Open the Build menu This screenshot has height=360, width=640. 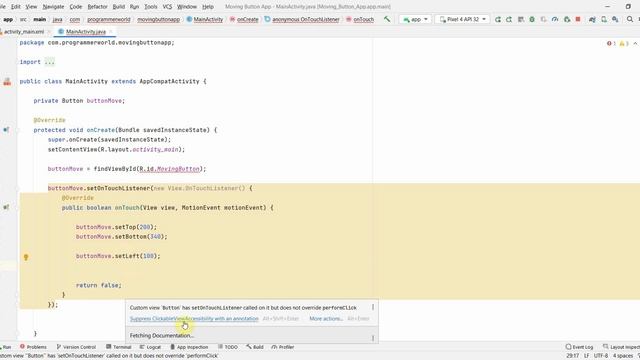point(119,7)
